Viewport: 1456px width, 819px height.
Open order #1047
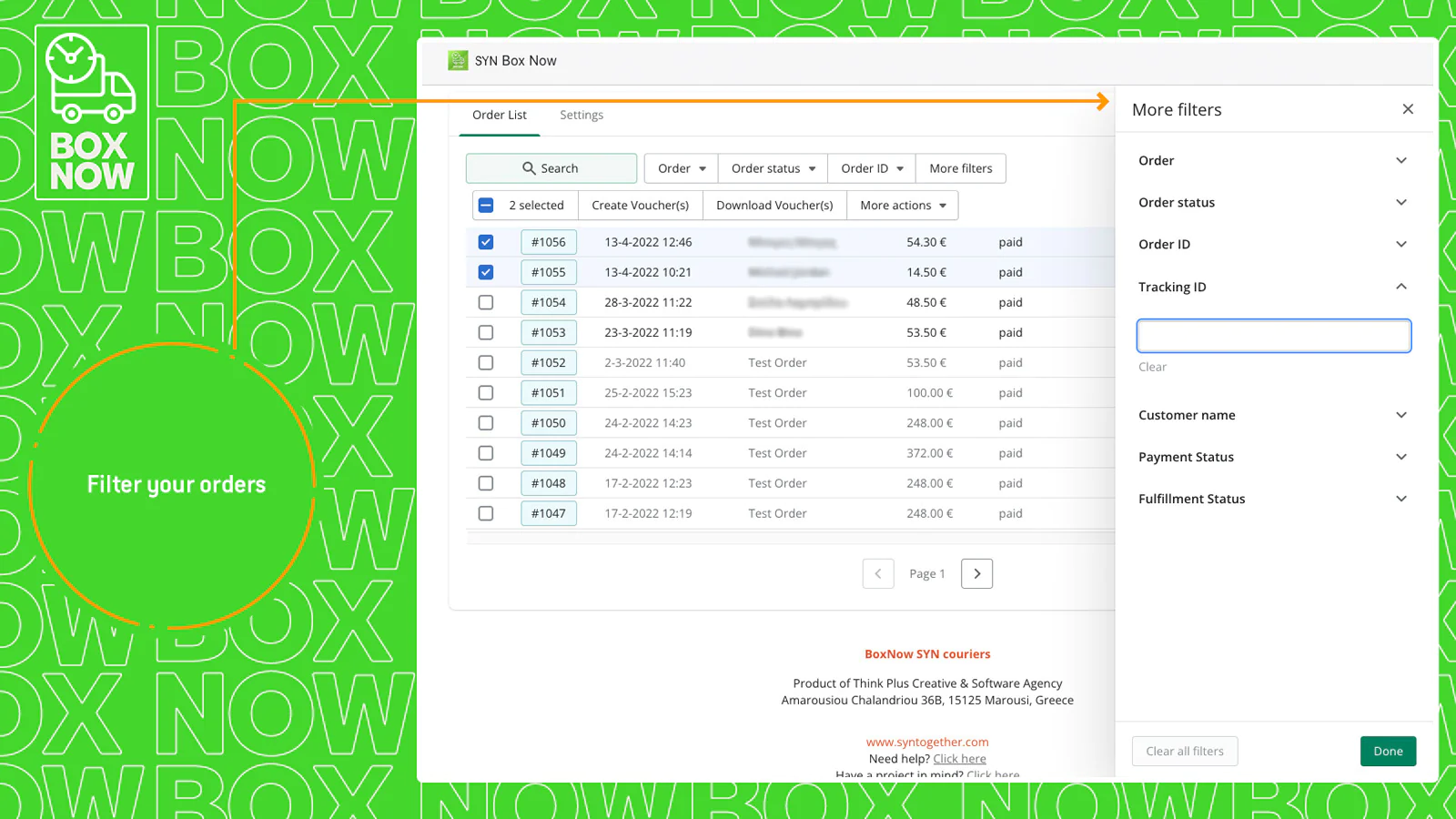click(549, 513)
